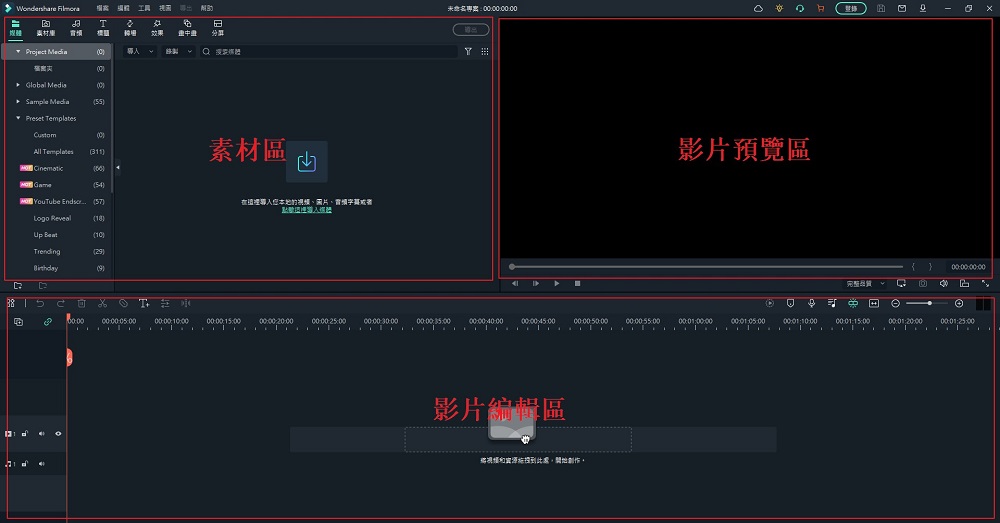
Task: Zoom out timeline with minus button
Action: click(895, 304)
